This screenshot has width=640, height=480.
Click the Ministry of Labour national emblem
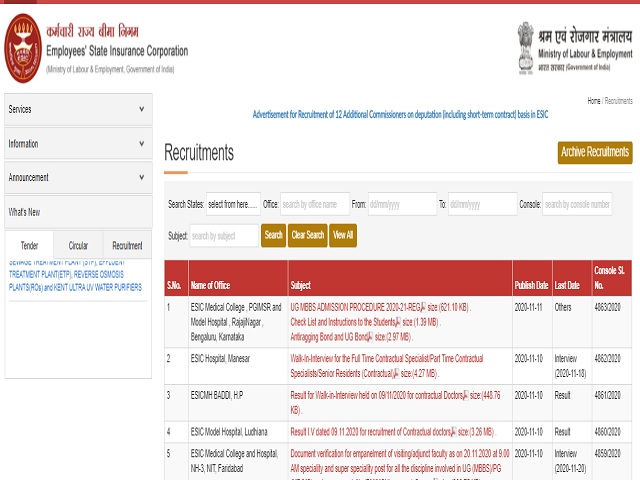point(525,48)
